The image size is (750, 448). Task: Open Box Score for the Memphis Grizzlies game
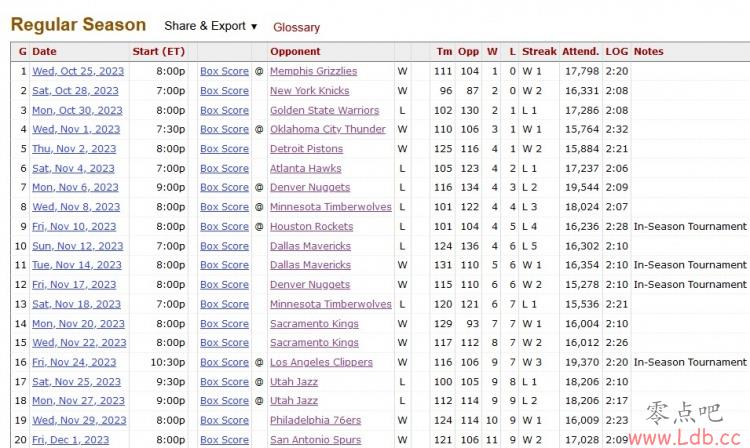coord(224,71)
